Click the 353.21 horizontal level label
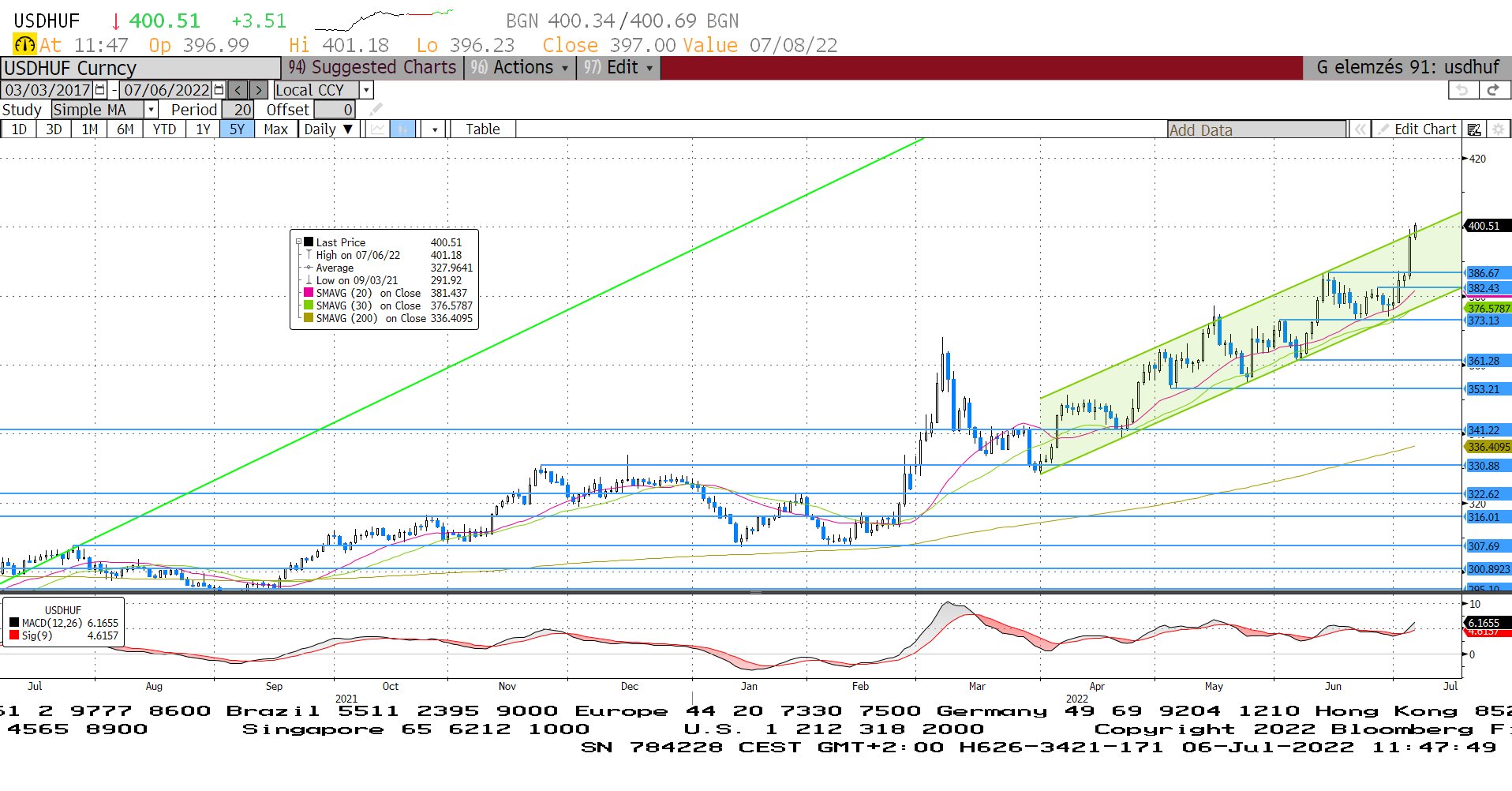1512x791 pixels. click(x=1487, y=389)
